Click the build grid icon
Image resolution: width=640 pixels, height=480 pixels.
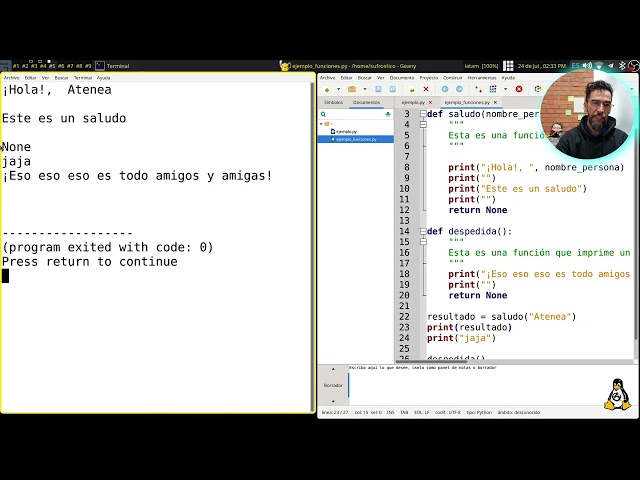coord(493,89)
